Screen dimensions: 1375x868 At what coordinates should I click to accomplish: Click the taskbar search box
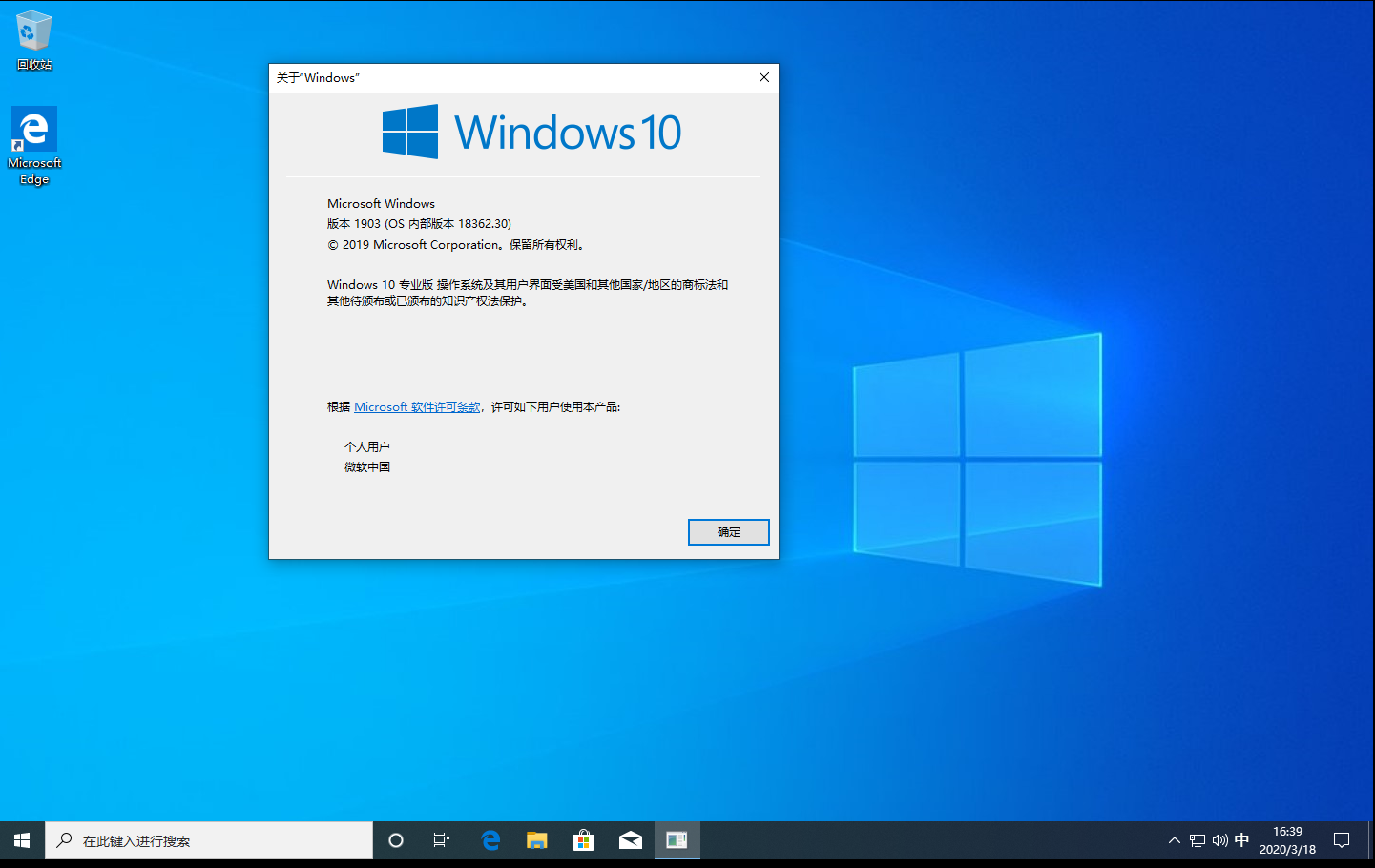pos(209,840)
